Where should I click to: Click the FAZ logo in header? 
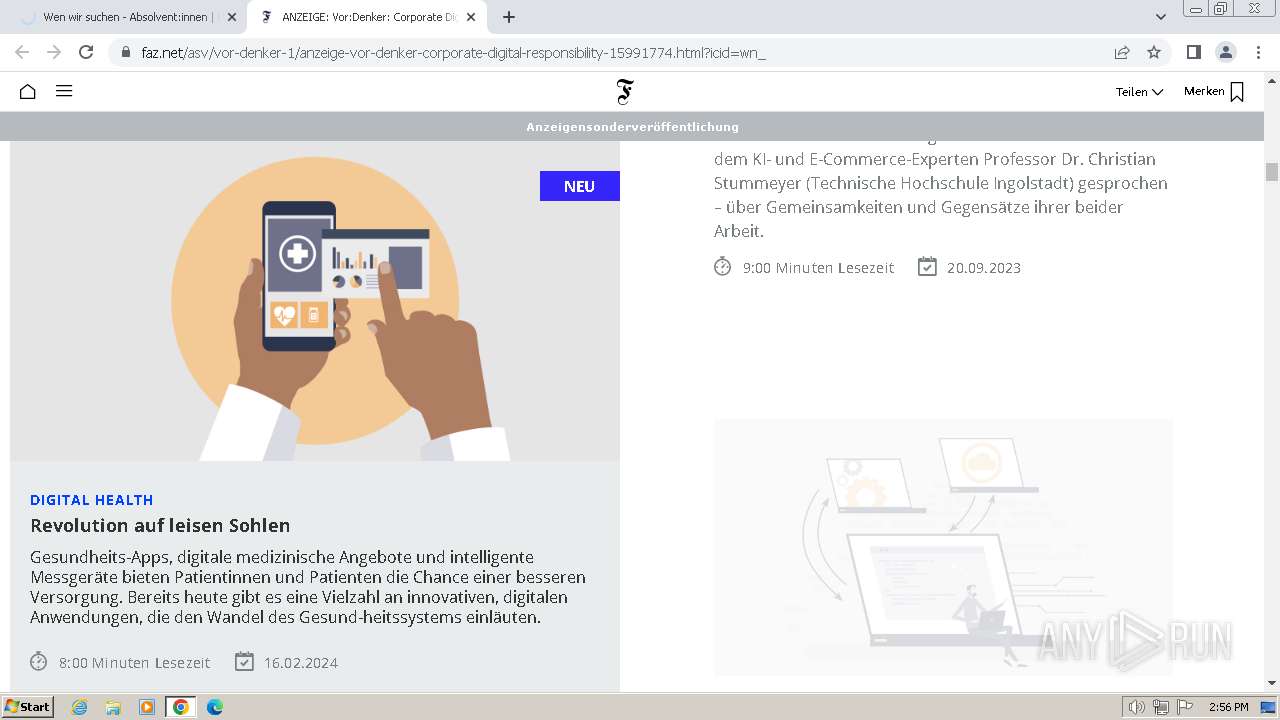[625, 92]
